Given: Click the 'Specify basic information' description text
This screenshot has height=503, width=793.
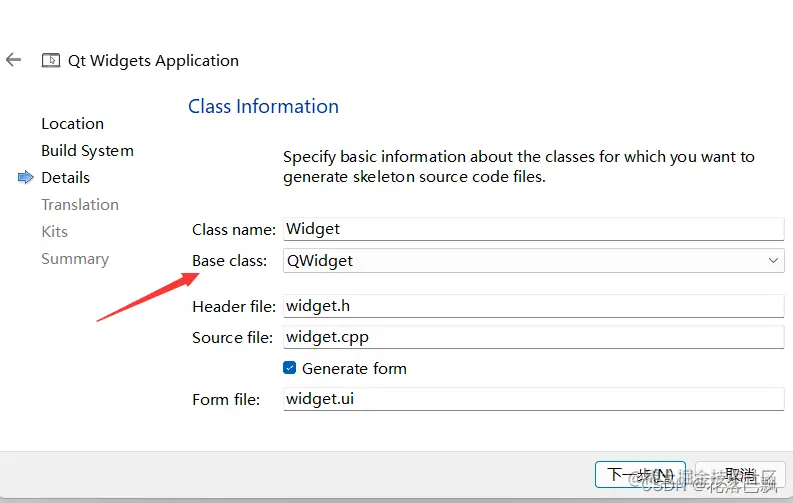Looking at the screenshot, I should coord(519,167).
